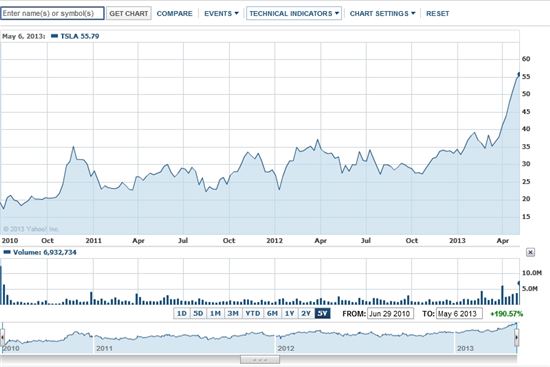Open TECHNICAL INDICATORS dropdown
The image size is (550, 367).
pos(294,13)
